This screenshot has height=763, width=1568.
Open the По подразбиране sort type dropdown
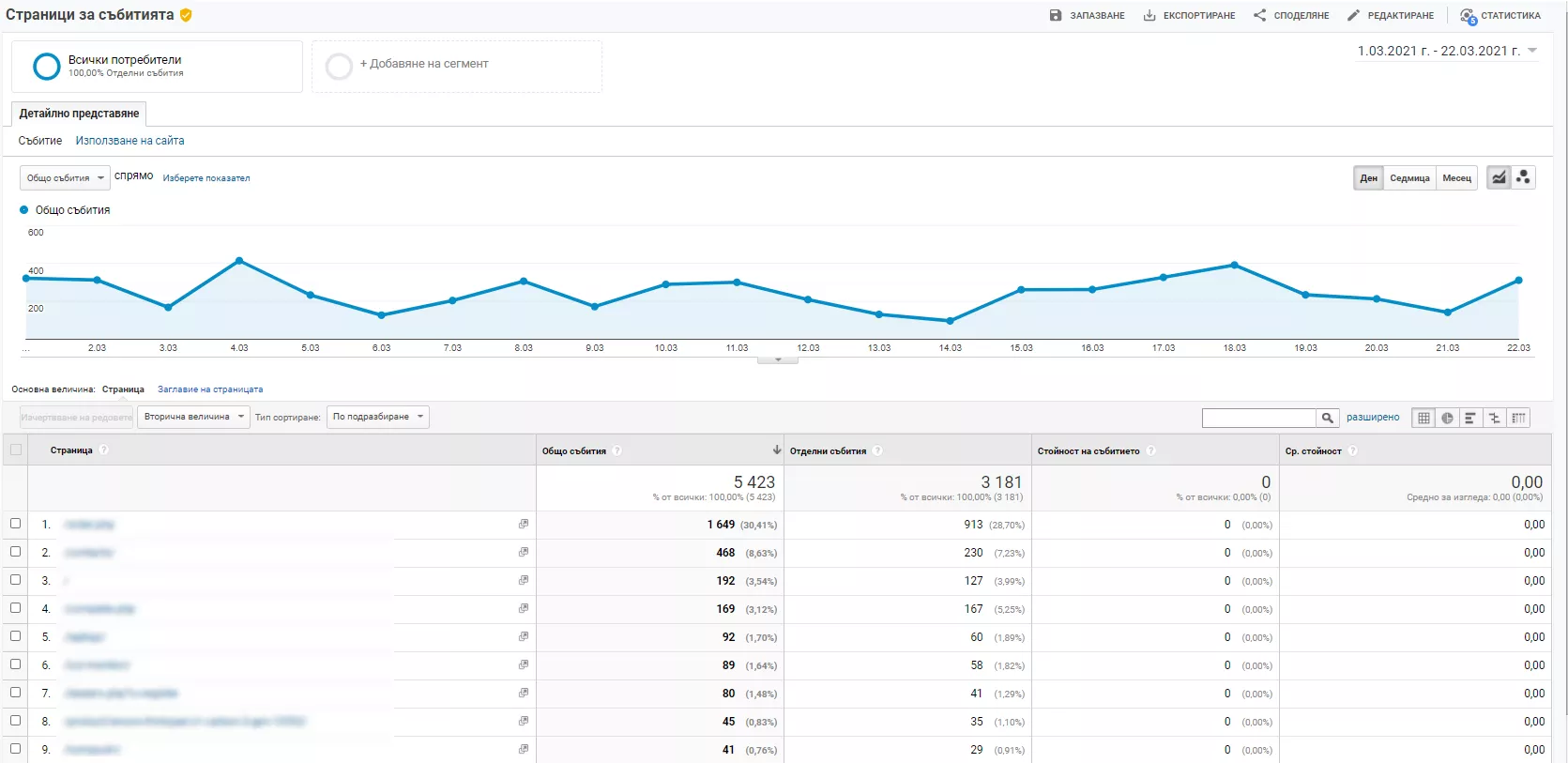[x=377, y=417]
